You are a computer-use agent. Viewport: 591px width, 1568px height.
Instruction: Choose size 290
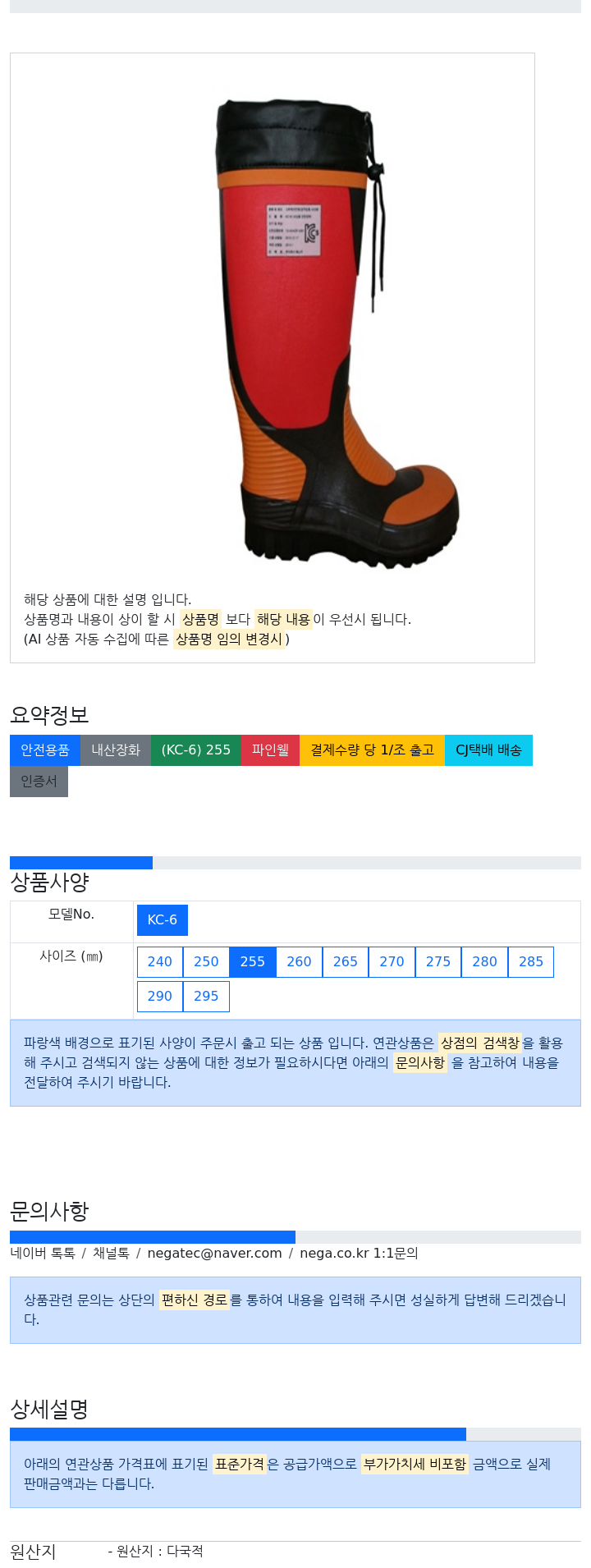[160, 997]
